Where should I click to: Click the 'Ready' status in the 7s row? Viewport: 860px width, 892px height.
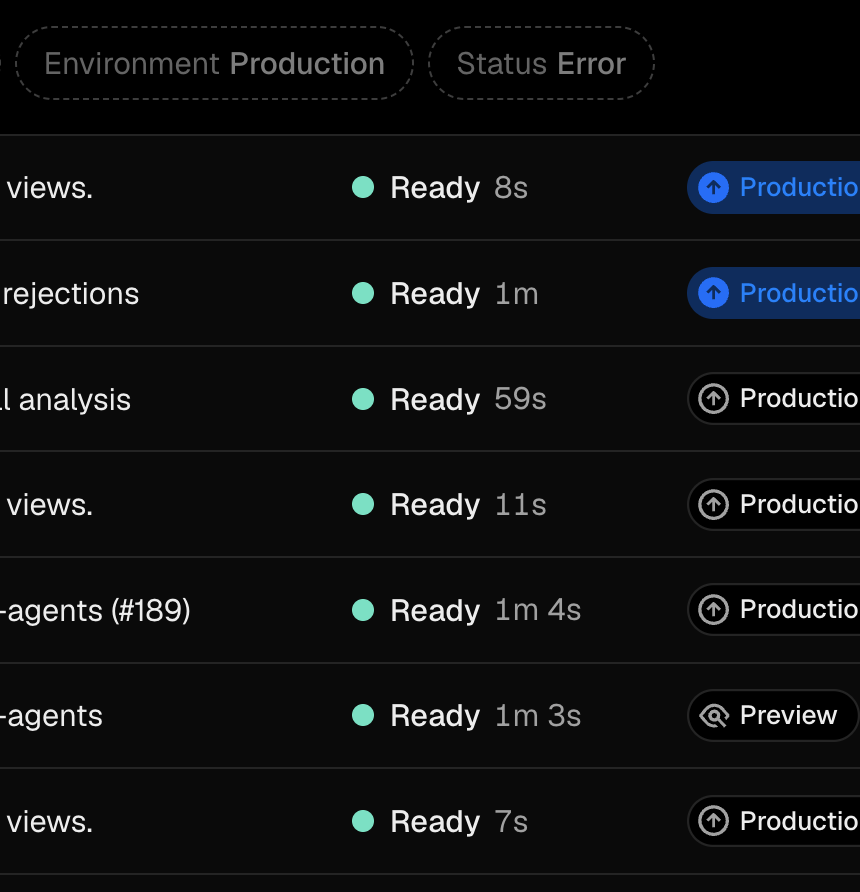[435, 822]
